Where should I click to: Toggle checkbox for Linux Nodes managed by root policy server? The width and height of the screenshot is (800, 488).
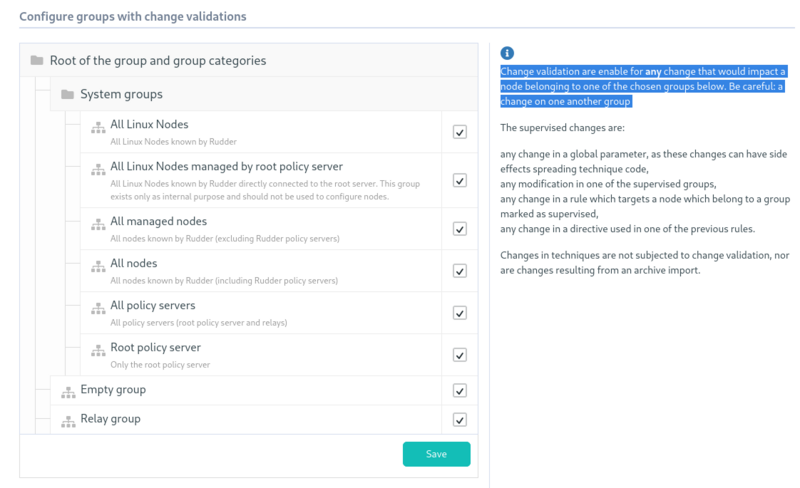tap(460, 180)
